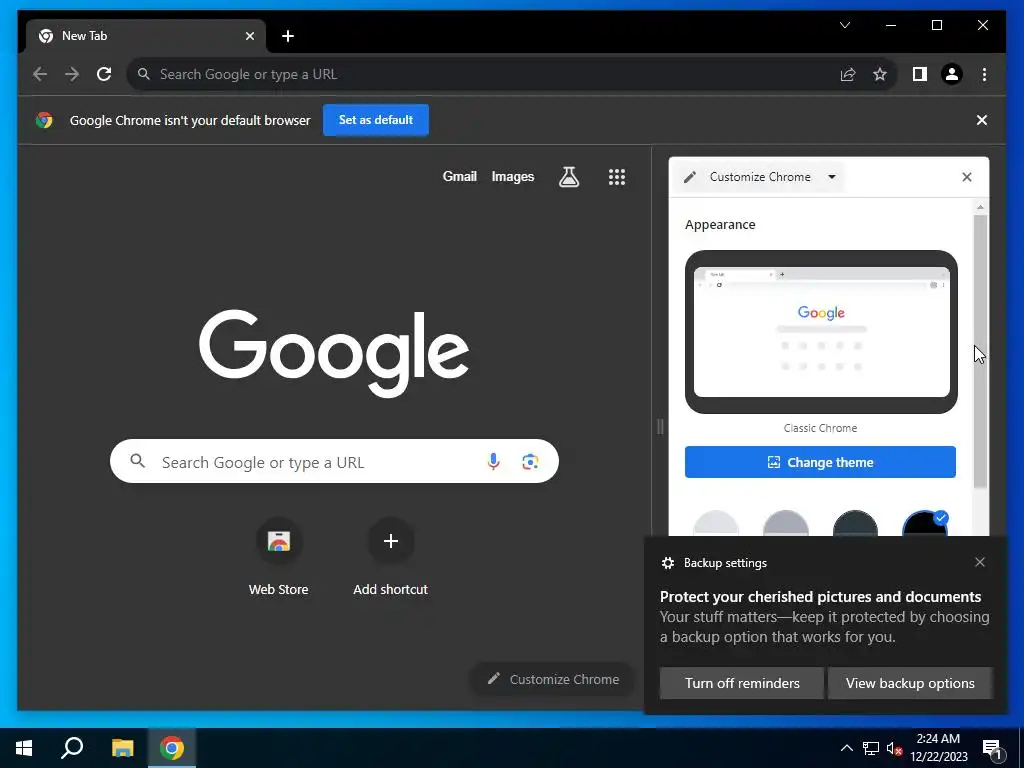This screenshot has height=768, width=1024.
Task: Click the network icon in system tray
Action: tap(871, 748)
